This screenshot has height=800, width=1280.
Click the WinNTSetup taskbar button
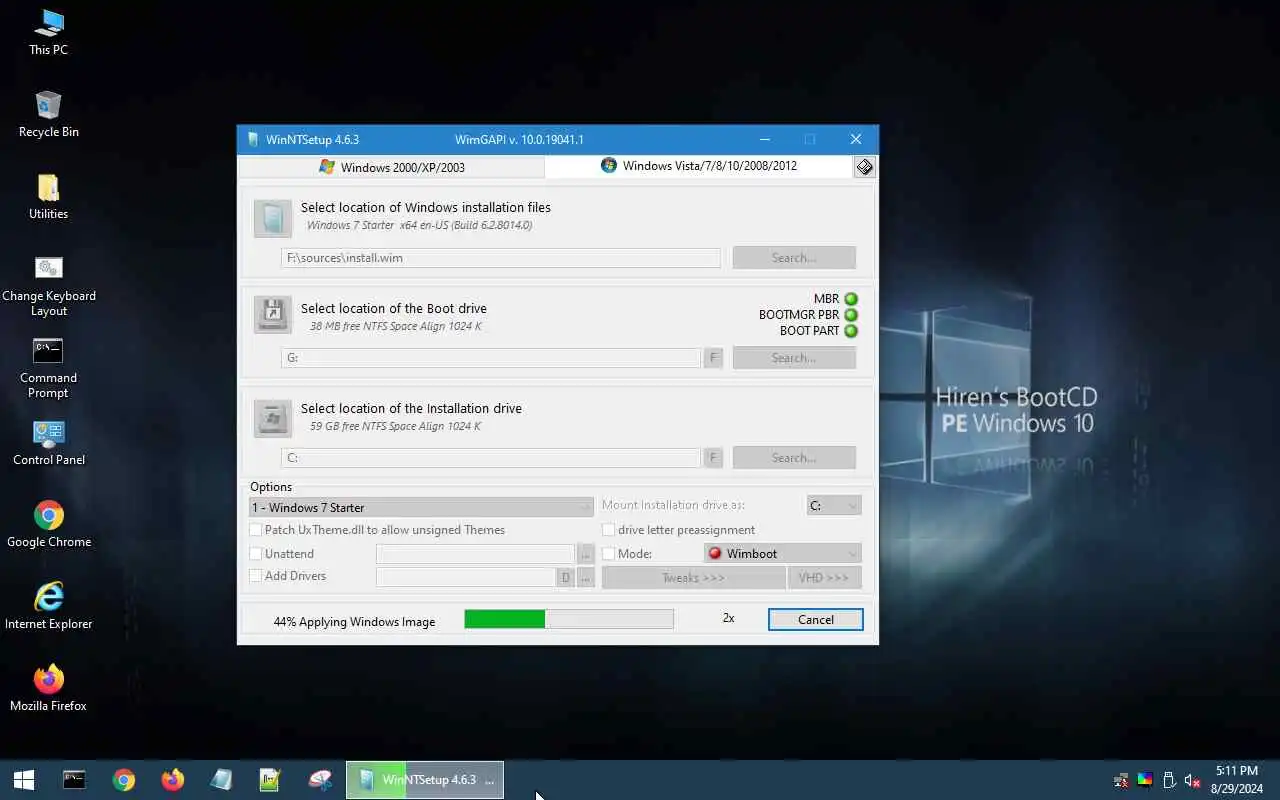click(425, 780)
